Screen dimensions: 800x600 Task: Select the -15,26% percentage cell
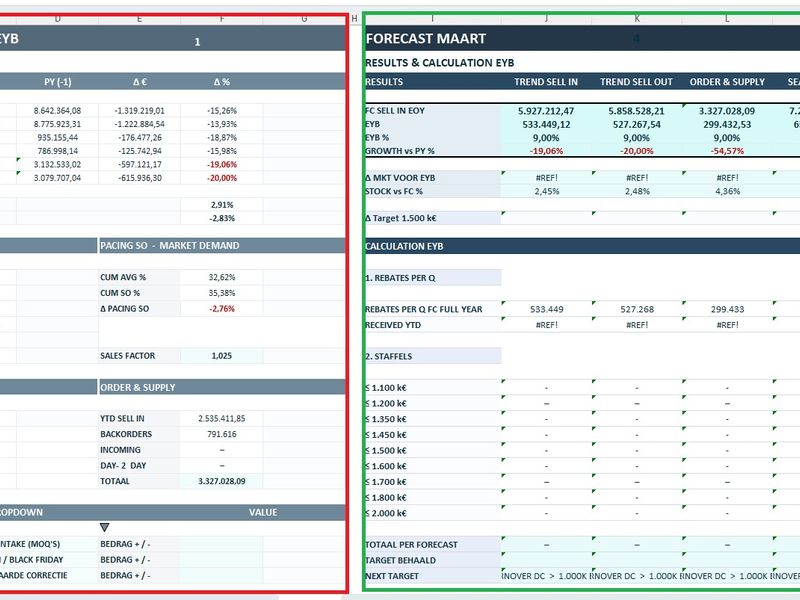(222, 111)
